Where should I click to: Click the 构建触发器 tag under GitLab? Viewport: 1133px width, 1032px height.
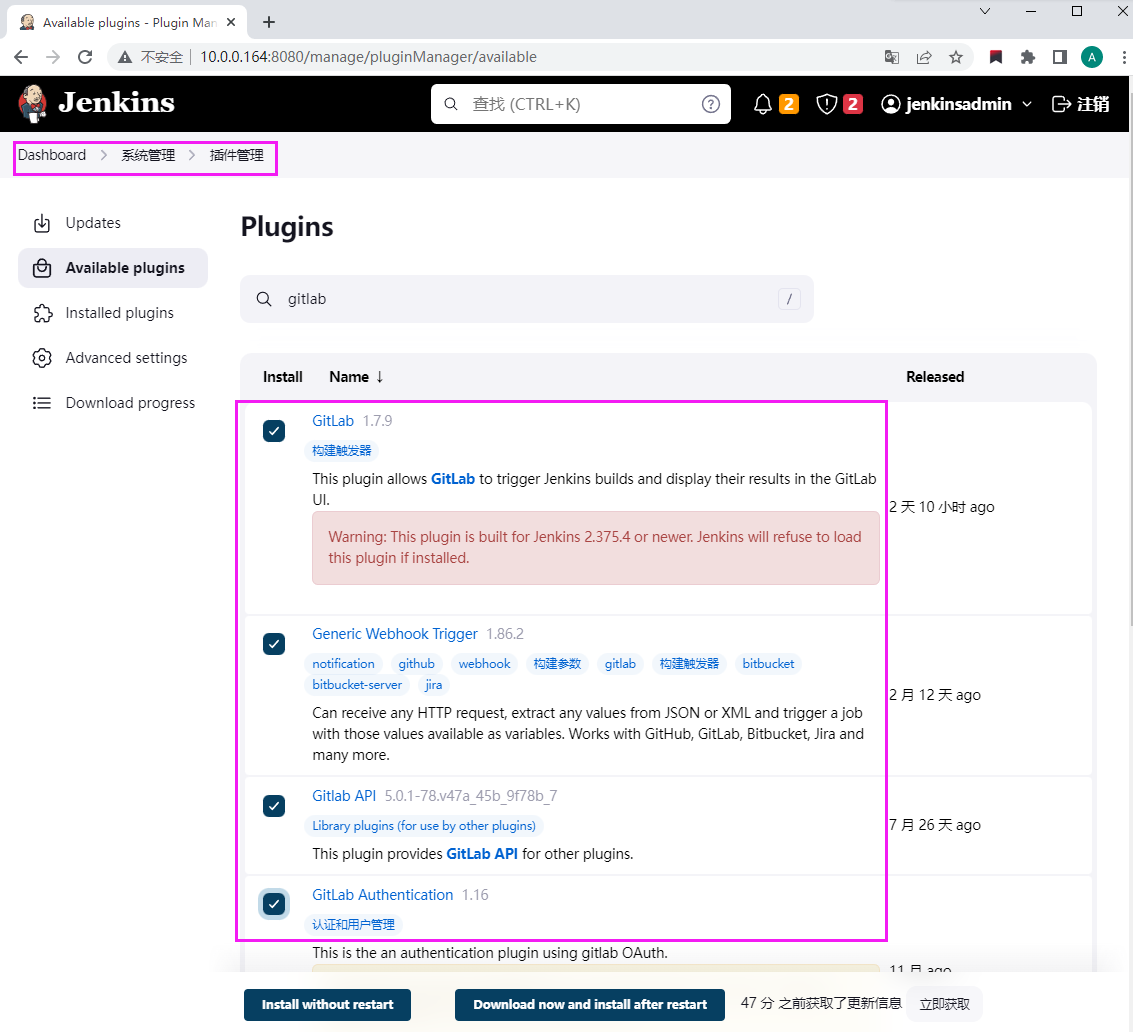[342, 450]
